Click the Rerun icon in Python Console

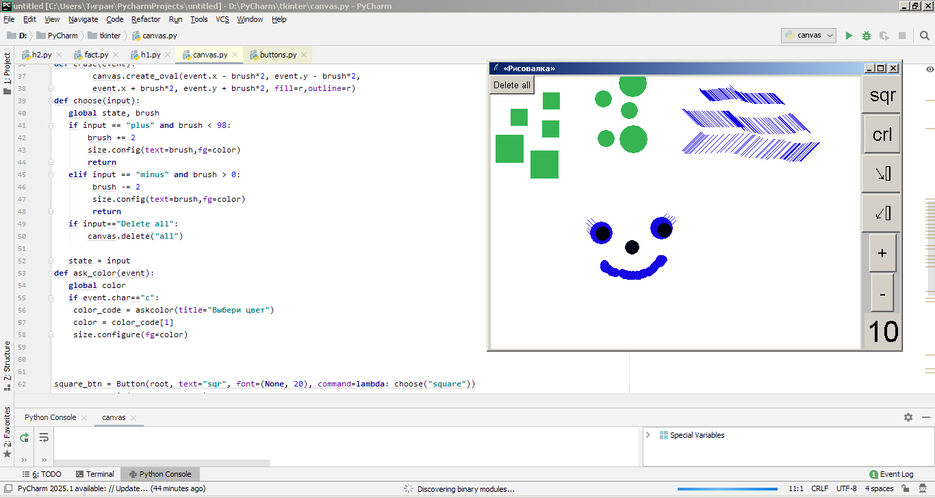[24, 438]
